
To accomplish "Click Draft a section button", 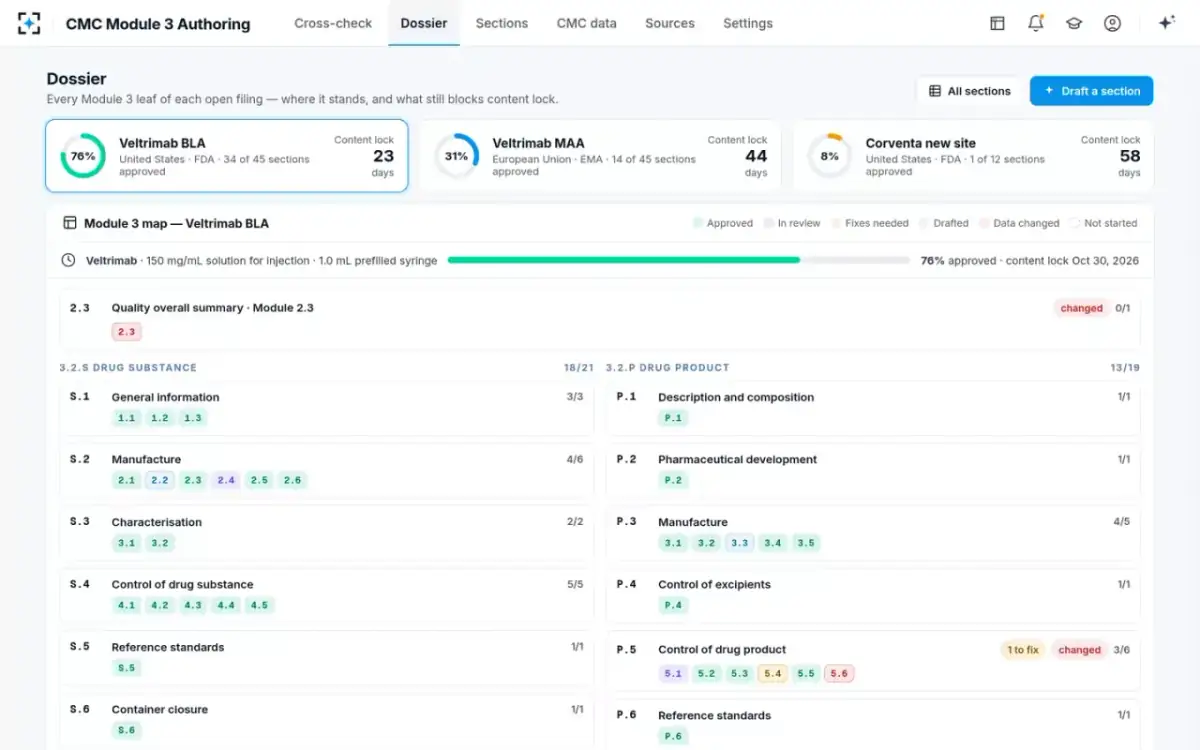I will 1092,91.
